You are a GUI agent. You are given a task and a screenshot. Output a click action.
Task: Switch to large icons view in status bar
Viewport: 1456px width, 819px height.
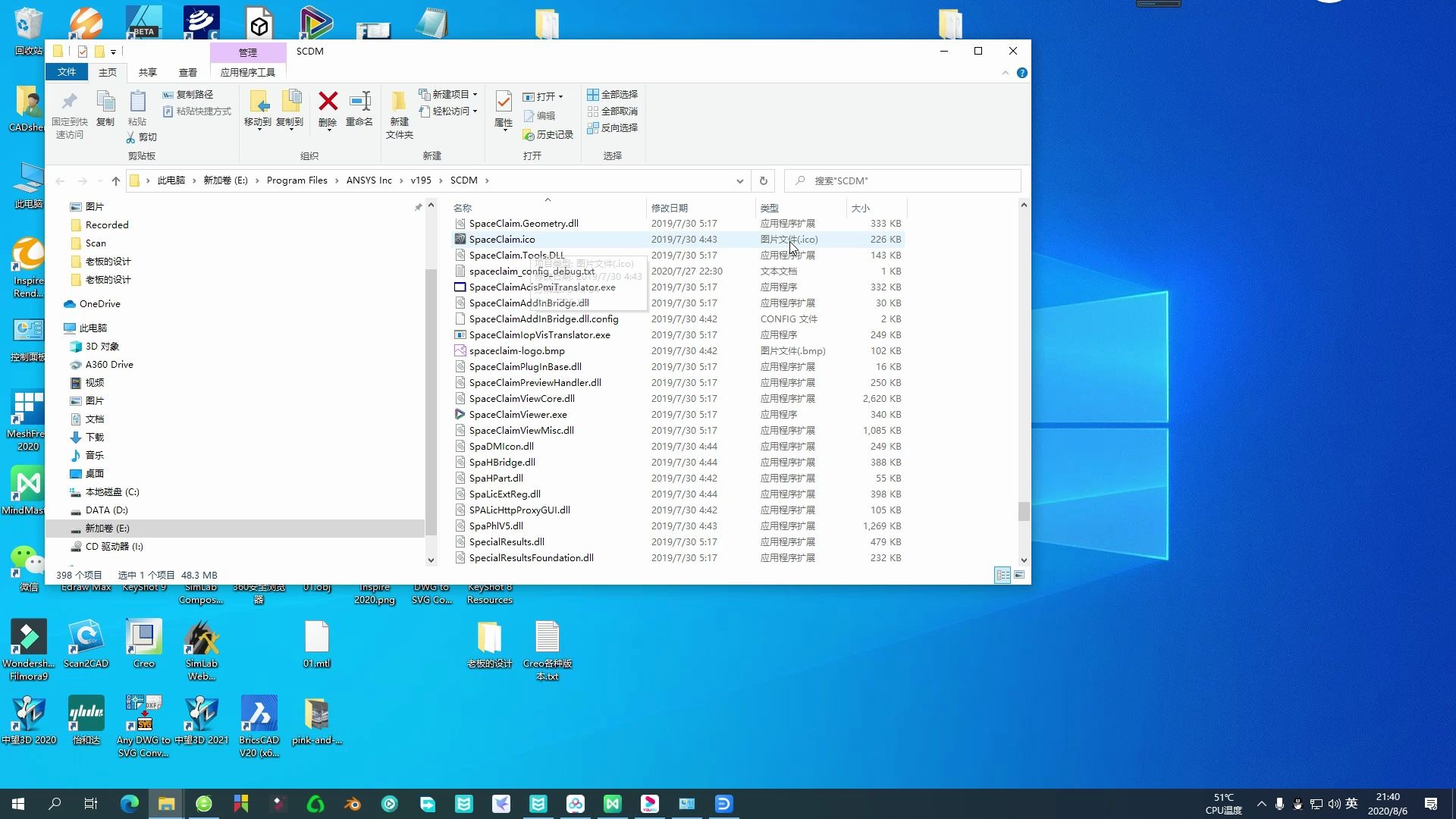(x=1019, y=575)
